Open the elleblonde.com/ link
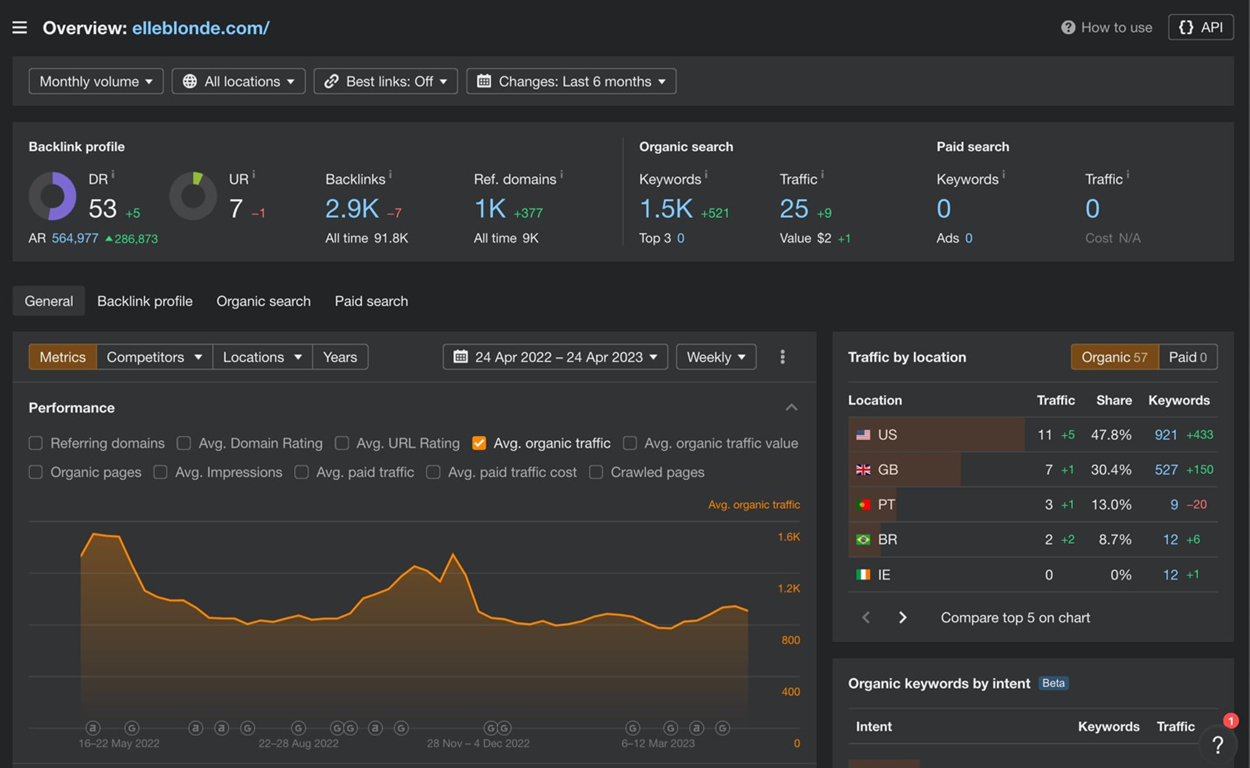This screenshot has width=1250, height=768. click(x=201, y=28)
